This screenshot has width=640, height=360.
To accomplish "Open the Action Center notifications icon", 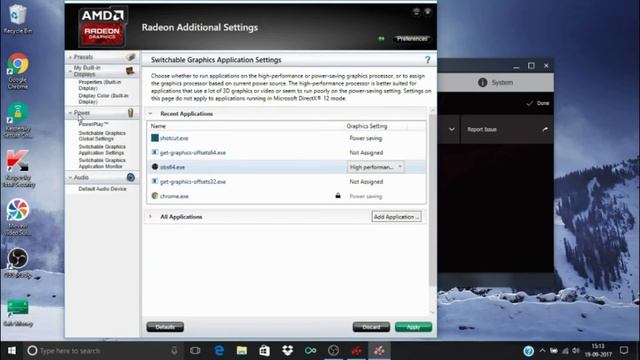I will click(624, 350).
